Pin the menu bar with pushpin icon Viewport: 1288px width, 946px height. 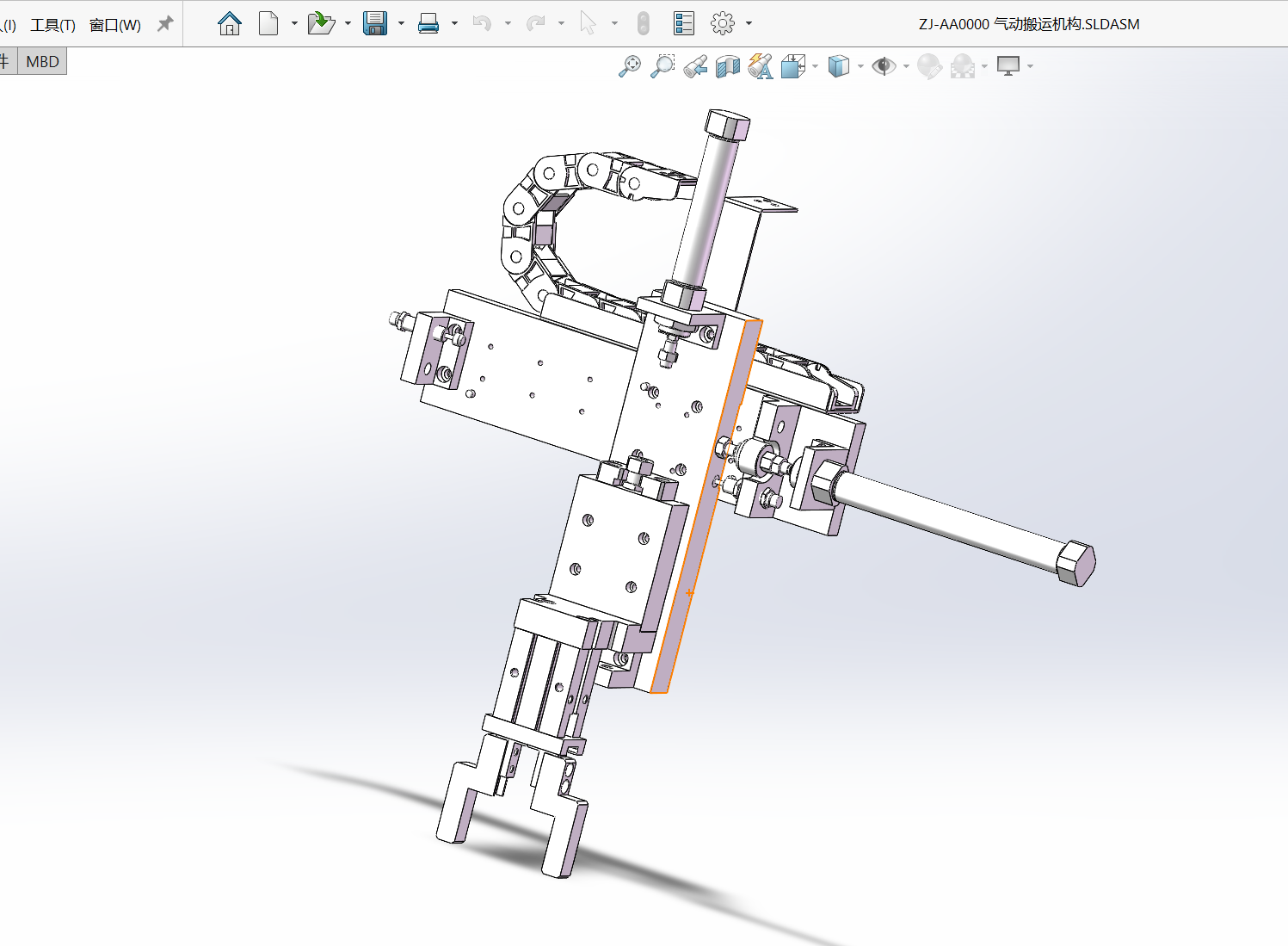click(165, 24)
